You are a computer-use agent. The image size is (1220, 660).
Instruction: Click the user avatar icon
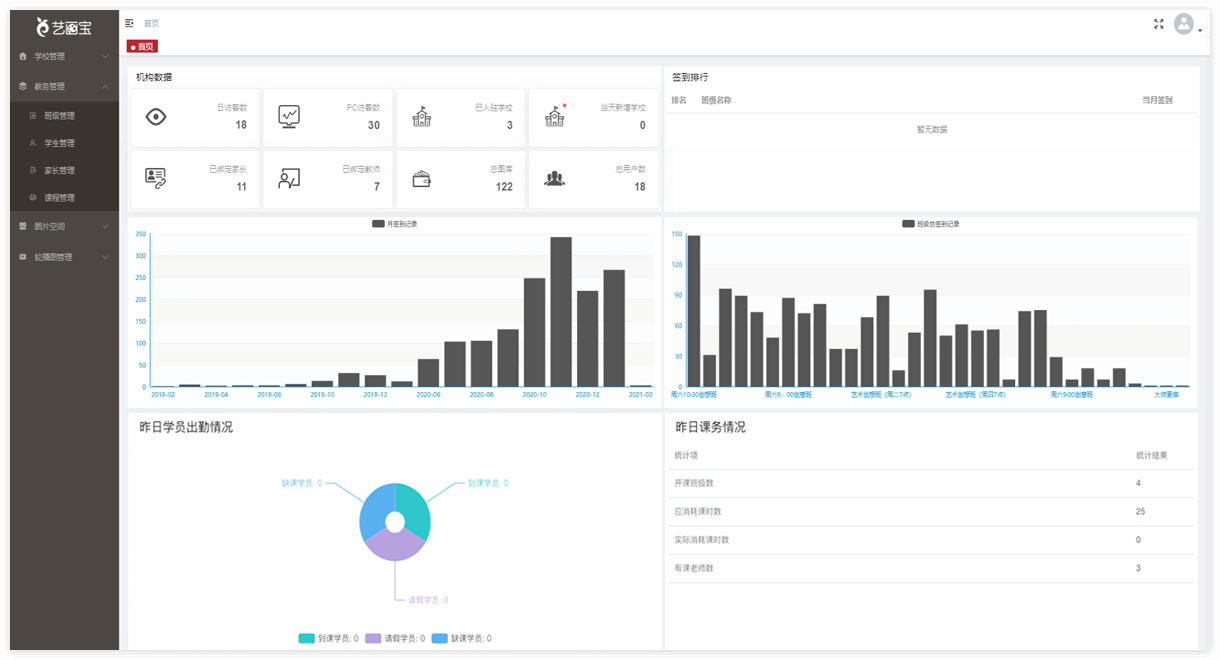point(1184,24)
